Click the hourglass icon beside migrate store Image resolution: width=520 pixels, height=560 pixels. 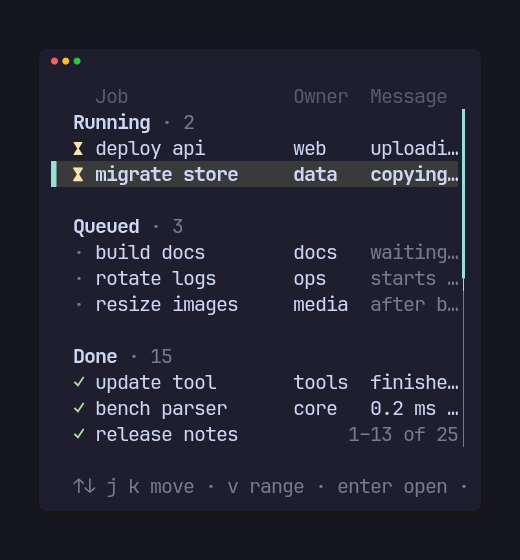[x=78, y=175]
